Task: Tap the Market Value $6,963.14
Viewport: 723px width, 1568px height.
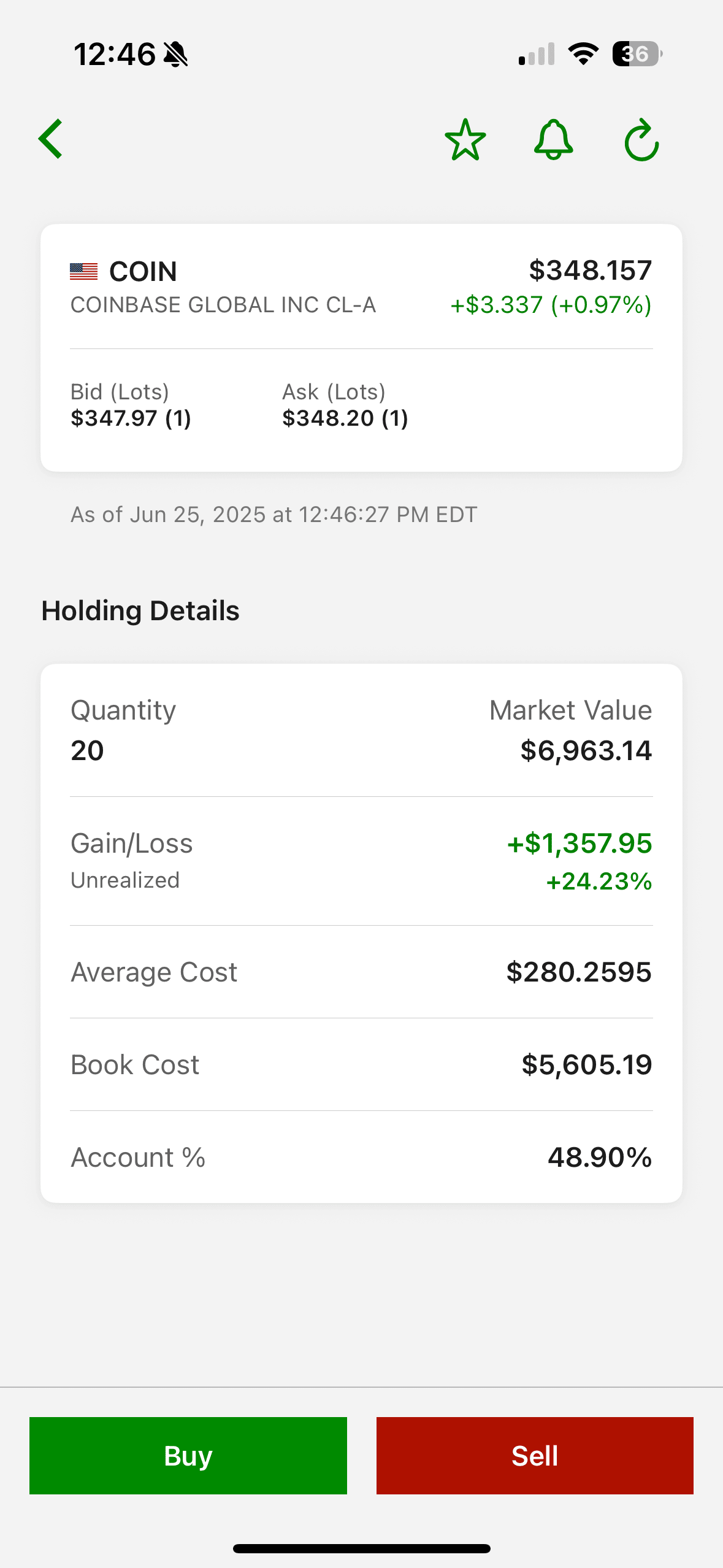Action: [x=586, y=750]
